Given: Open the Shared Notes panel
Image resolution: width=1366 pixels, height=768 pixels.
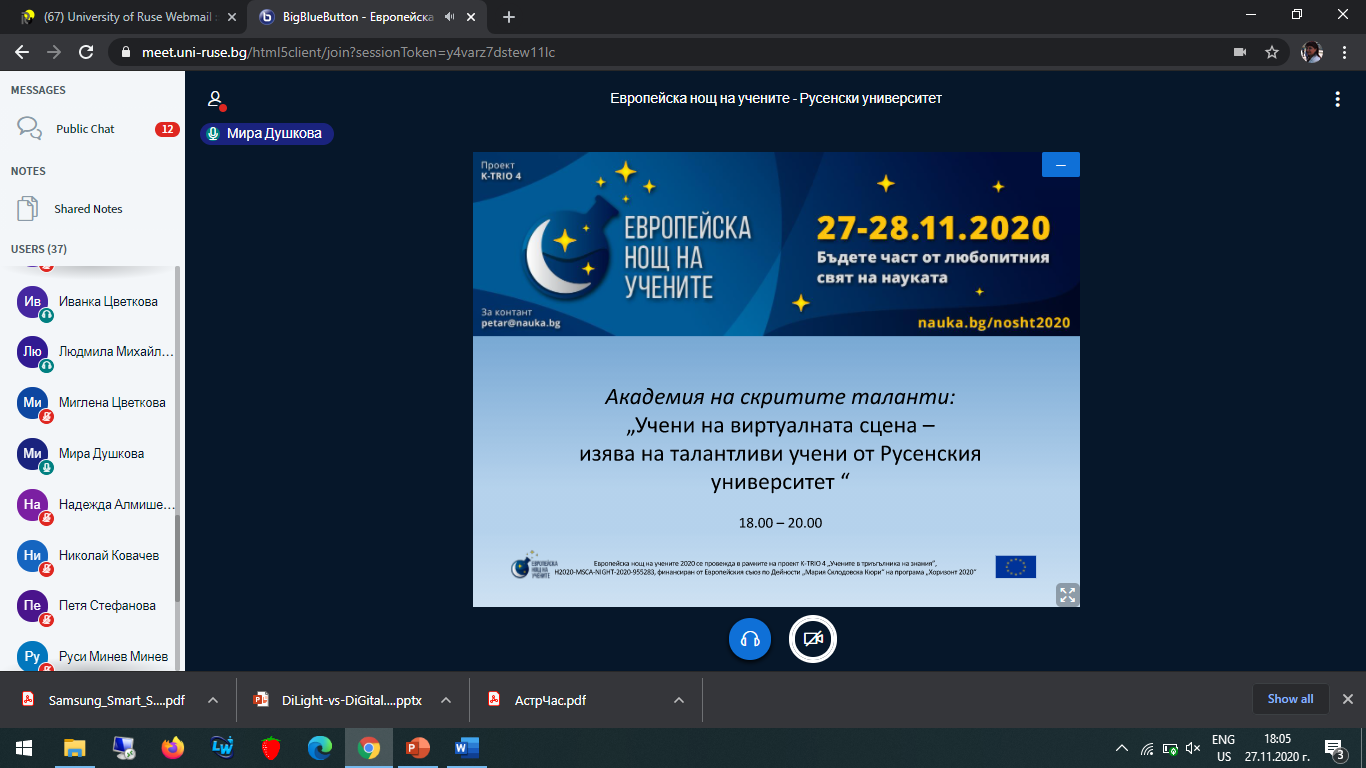Looking at the screenshot, I should pos(88,209).
